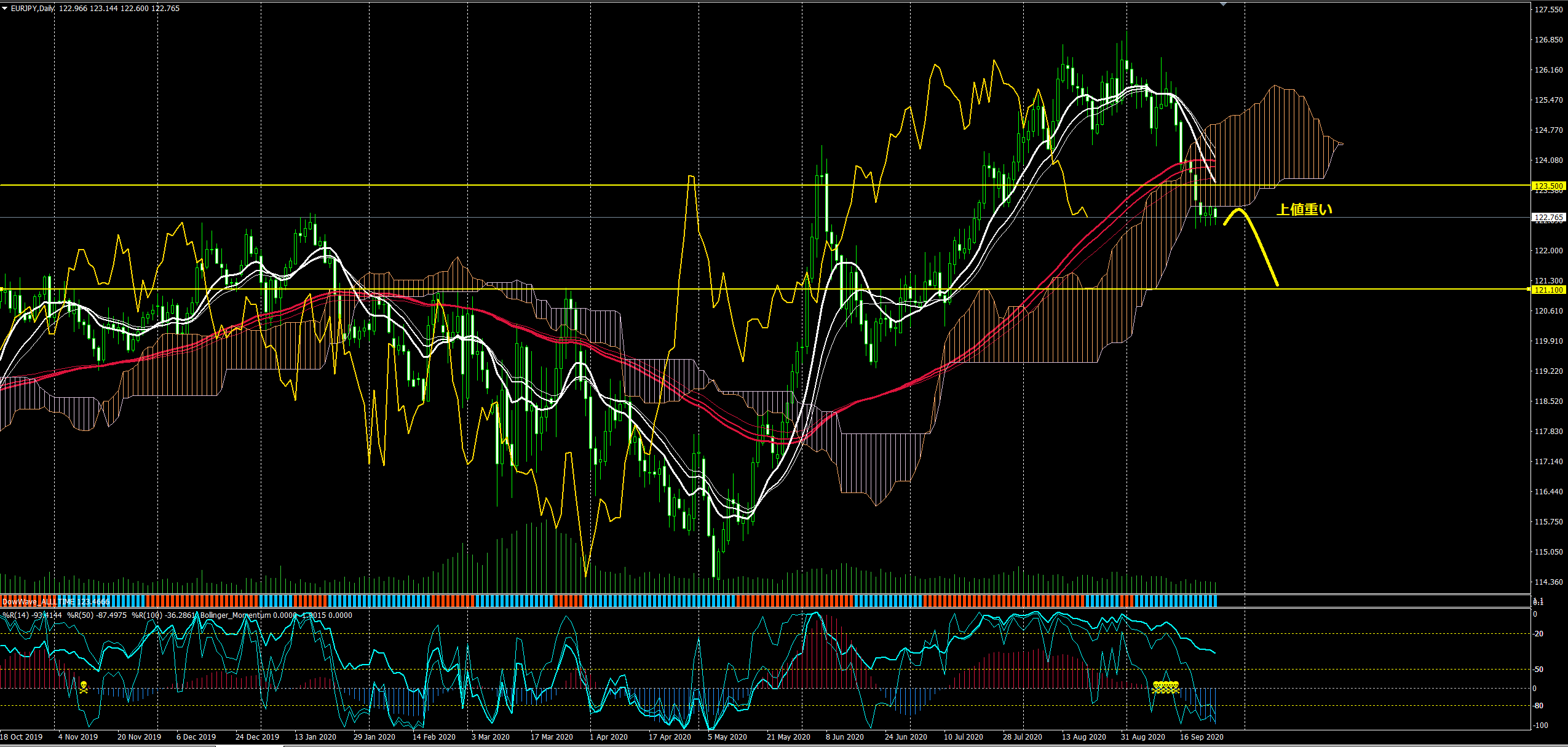Click the DowWave_ALLLTIME indicator label
Screen dimensions: 1568x747
[x=55, y=602]
